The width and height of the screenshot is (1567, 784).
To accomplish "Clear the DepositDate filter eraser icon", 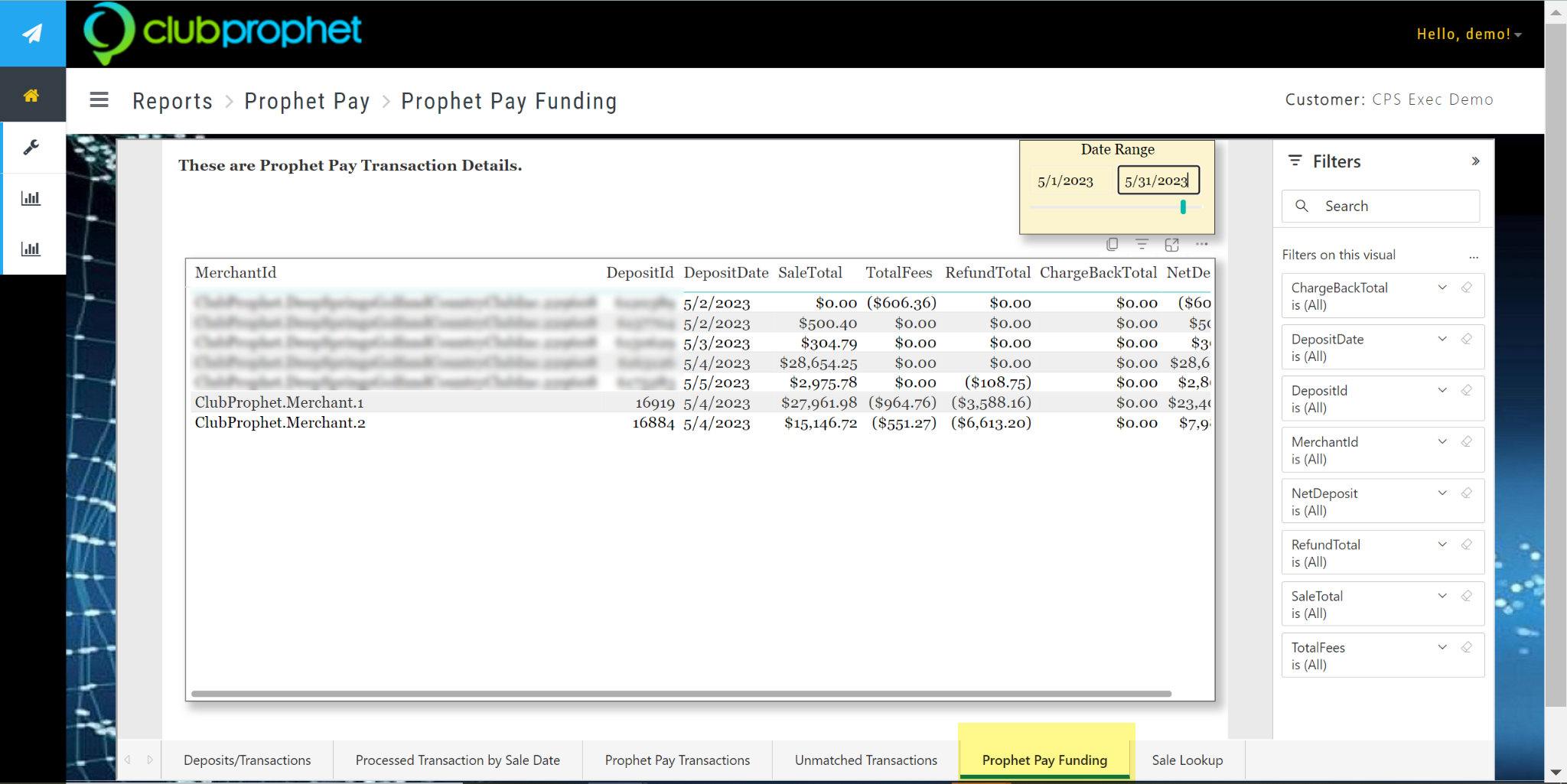I will click(1467, 339).
